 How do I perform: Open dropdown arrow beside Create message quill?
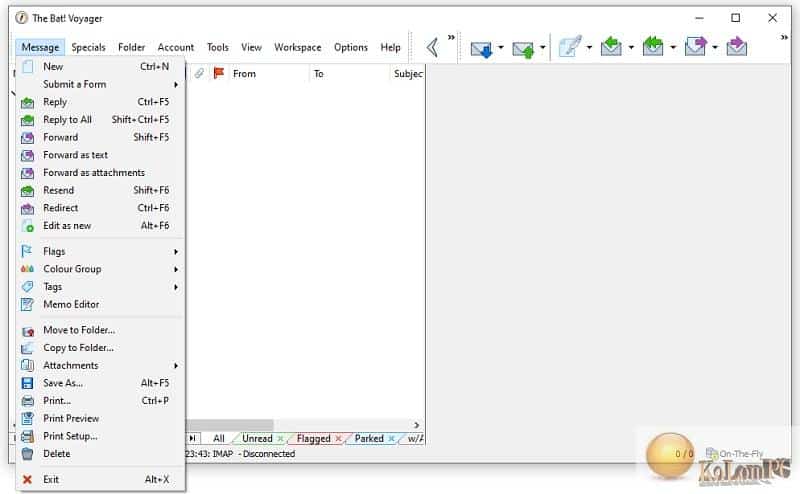click(x=589, y=47)
